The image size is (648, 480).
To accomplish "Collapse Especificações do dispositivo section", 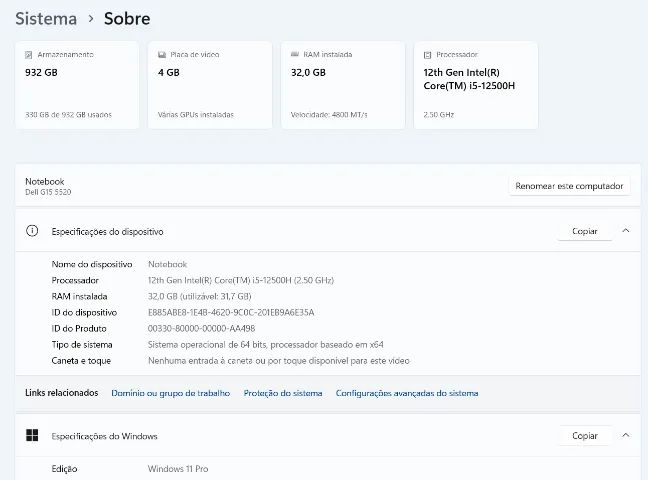I will (626, 231).
